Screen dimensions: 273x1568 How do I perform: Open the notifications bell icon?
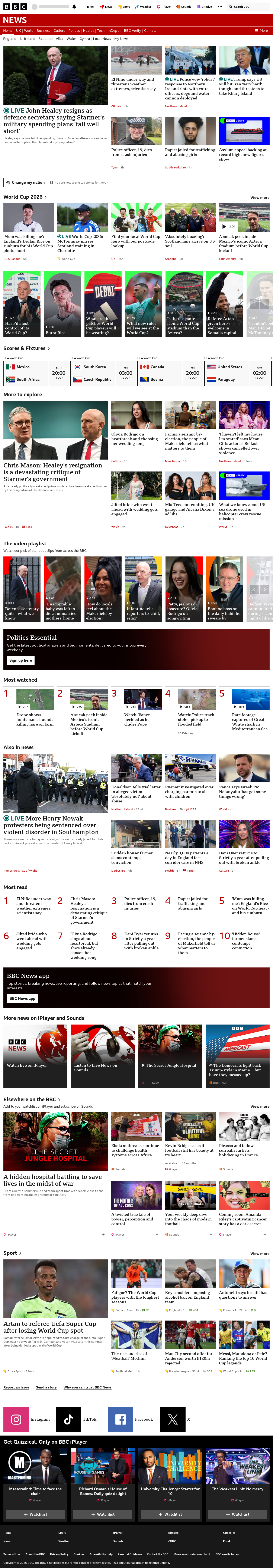click(x=74, y=7)
